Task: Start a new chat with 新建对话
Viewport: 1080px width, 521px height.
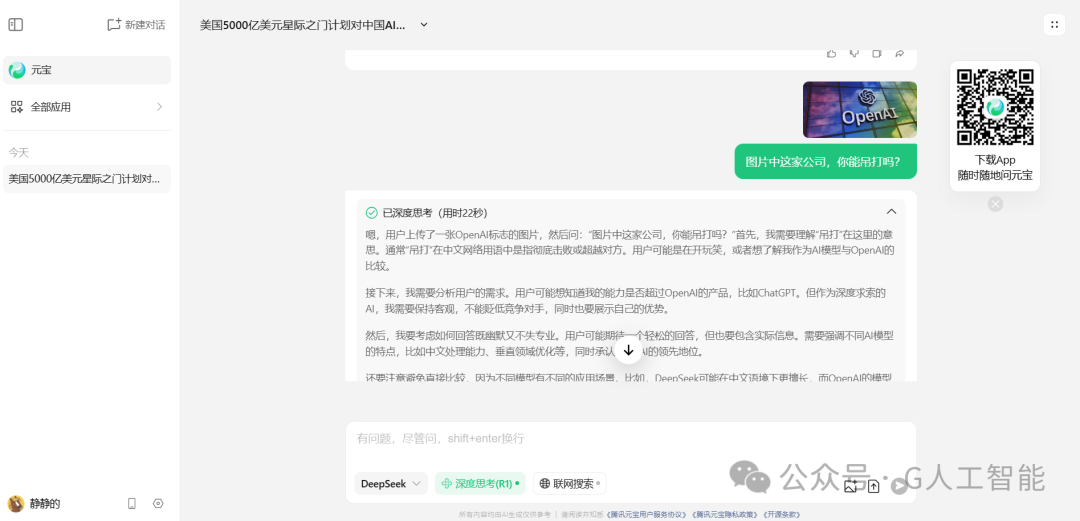Action: [x=136, y=25]
